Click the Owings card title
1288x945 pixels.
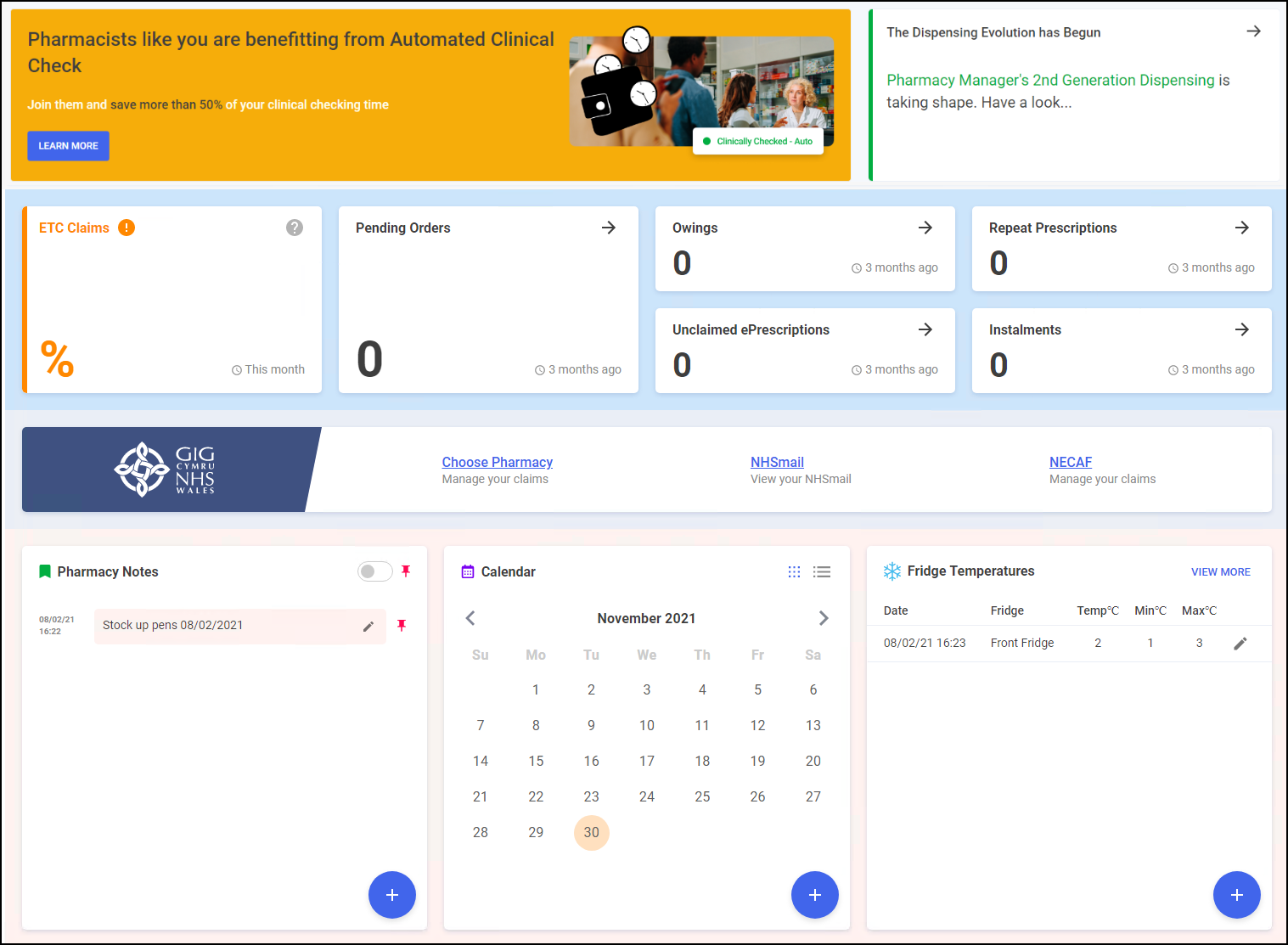tap(695, 228)
